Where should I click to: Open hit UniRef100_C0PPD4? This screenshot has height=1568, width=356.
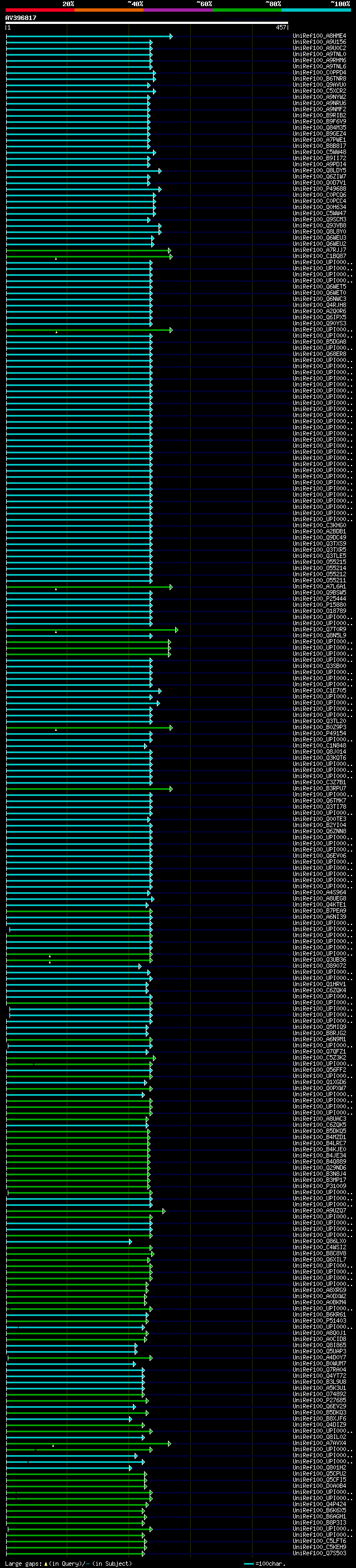319,72
